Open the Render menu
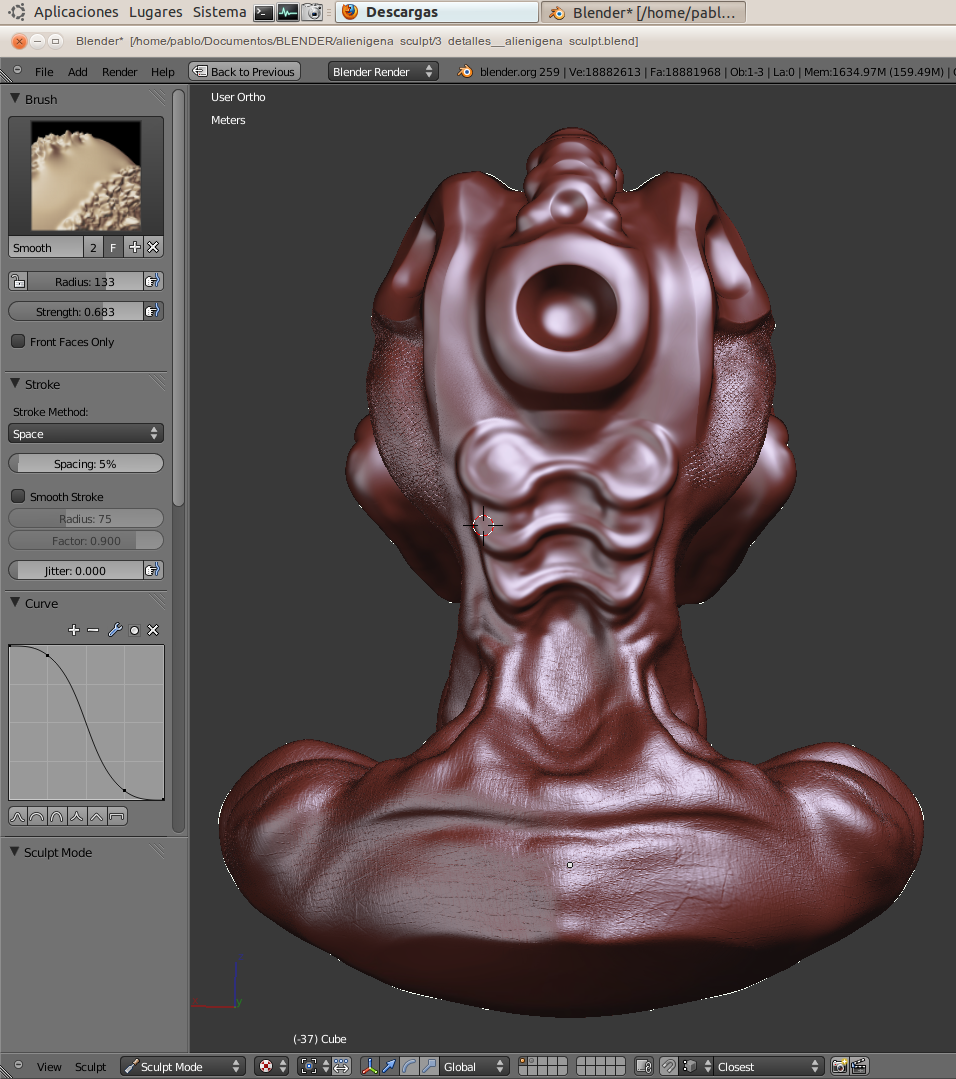The width and height of the screenshot is (956, 1079). point(120,72)
